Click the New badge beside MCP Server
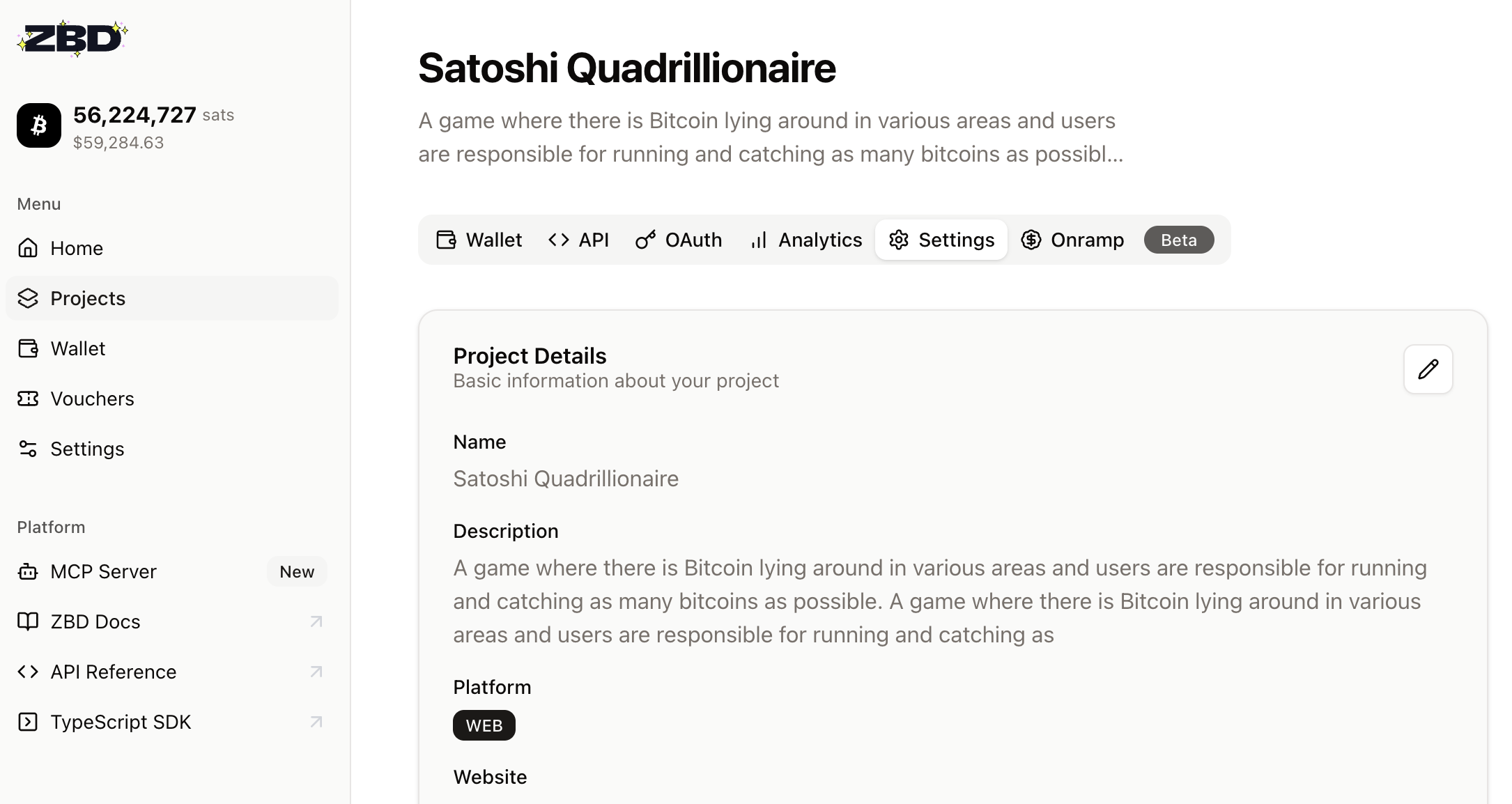1512x804 pixels. [x=297, y=571]
